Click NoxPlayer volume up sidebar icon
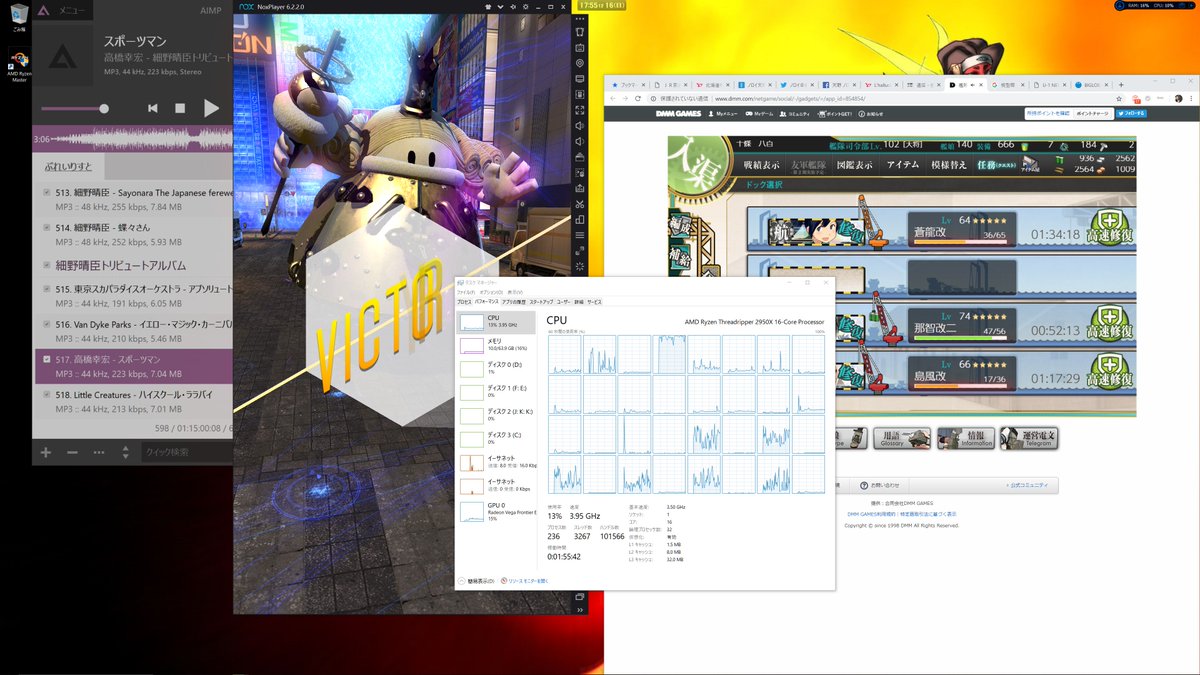 (580, 125)
